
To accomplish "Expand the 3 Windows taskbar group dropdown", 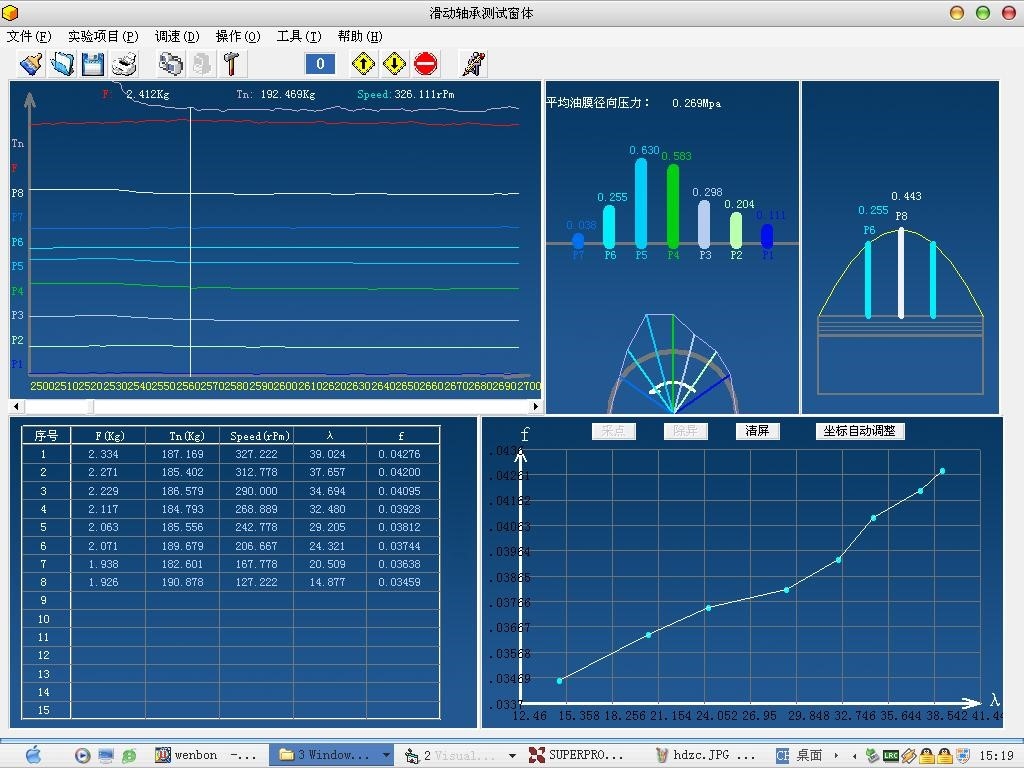I will coord(386,755).
